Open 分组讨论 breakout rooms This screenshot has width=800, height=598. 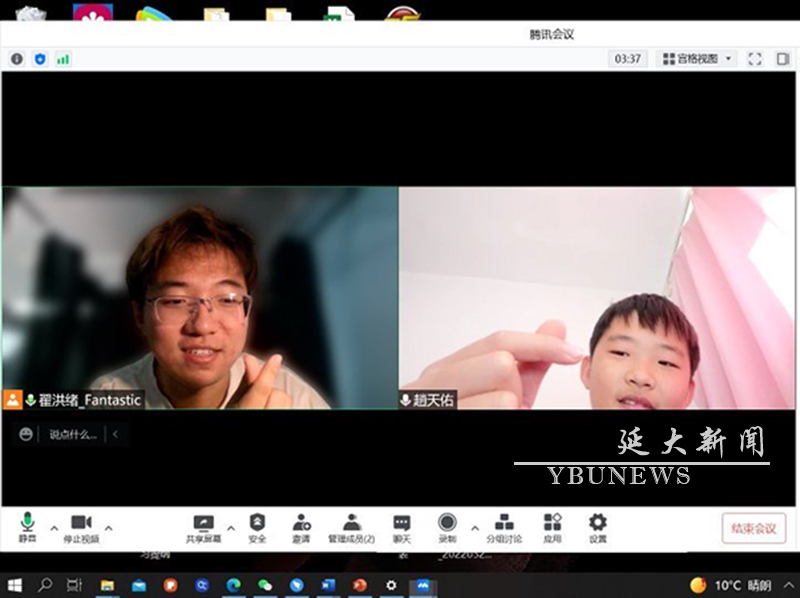504,527
